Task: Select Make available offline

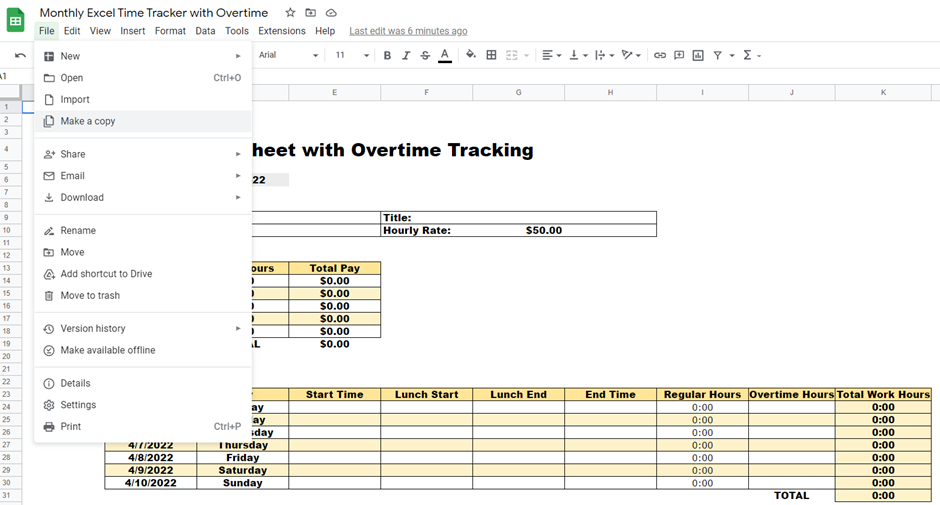Action: pos(143,349)
